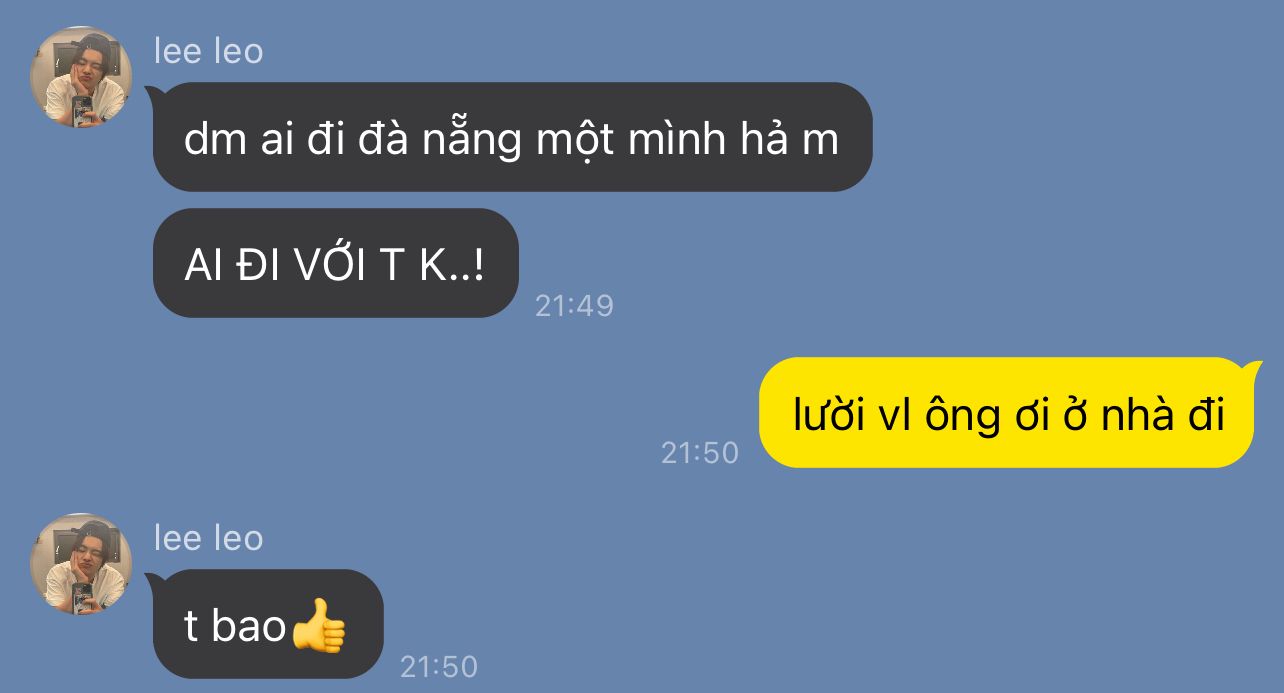Click the 21:49 timestamp
1284x693 pixels.
coord(574,306)
